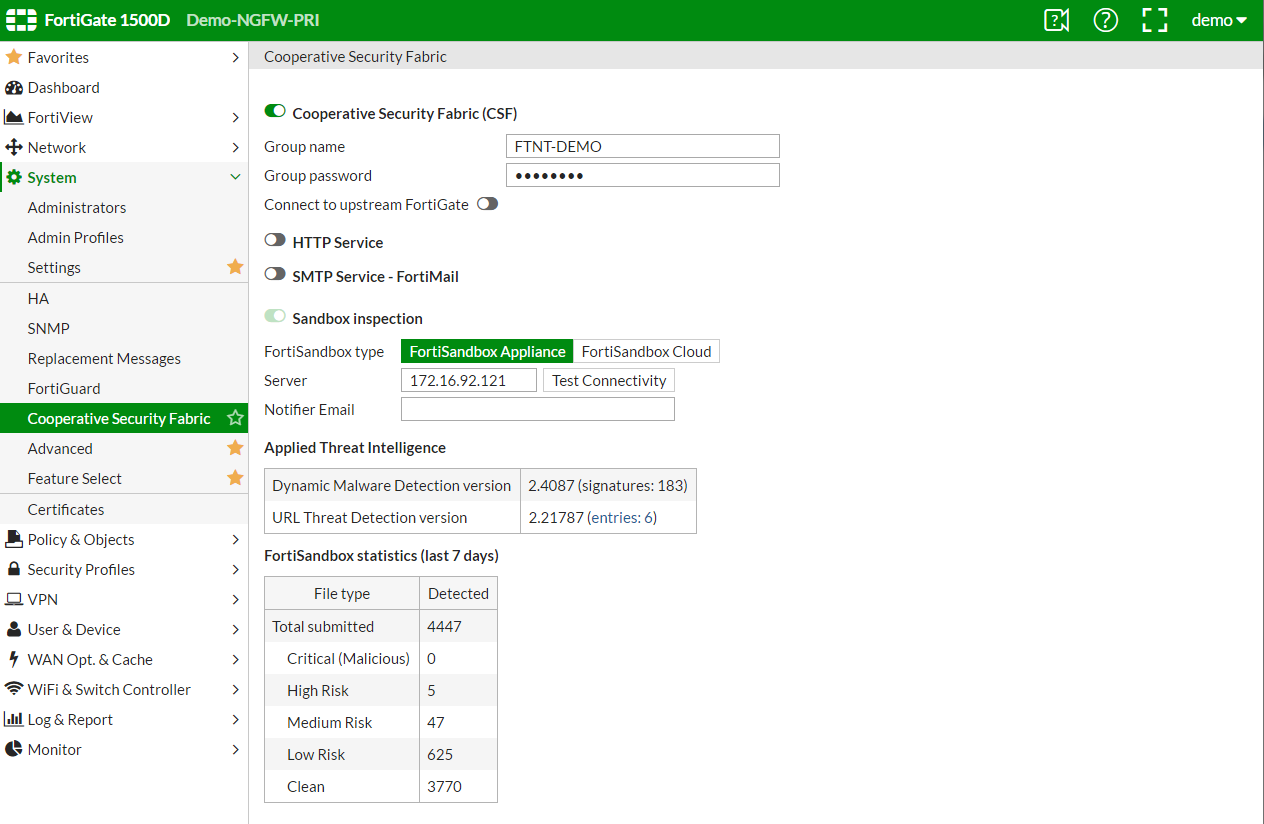Click the Log & Report bar chart icon
The width and height of the screenshot is (1264, 824).
[x=13, y=719]
